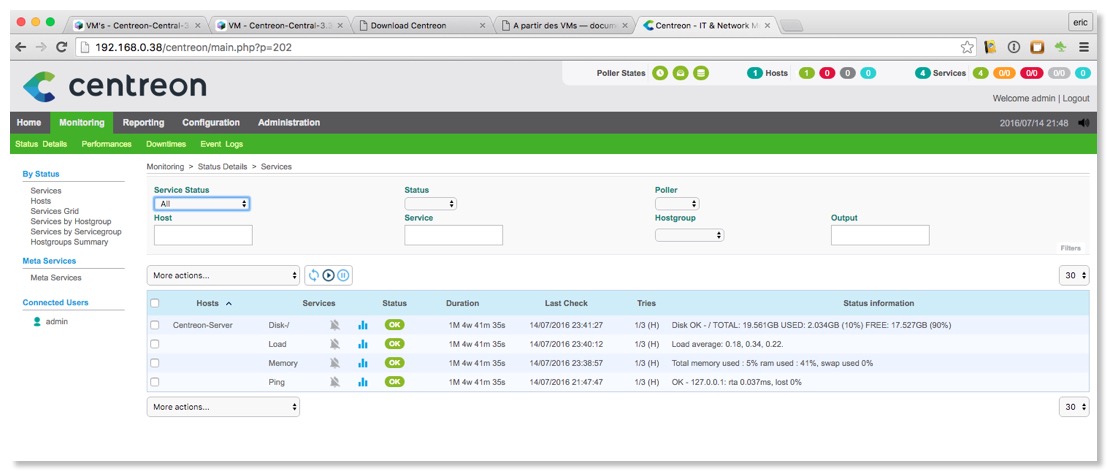Check the select-all checkbox in table header
1107x471 pixels.
(x=154, y=303)
